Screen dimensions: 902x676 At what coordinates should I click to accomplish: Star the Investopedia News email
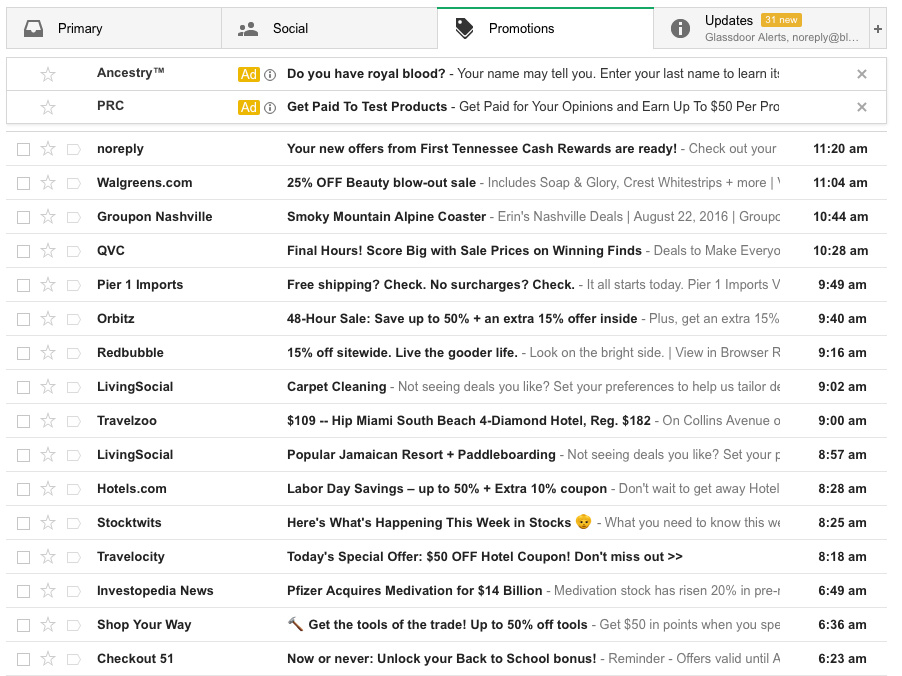[48, 590]
